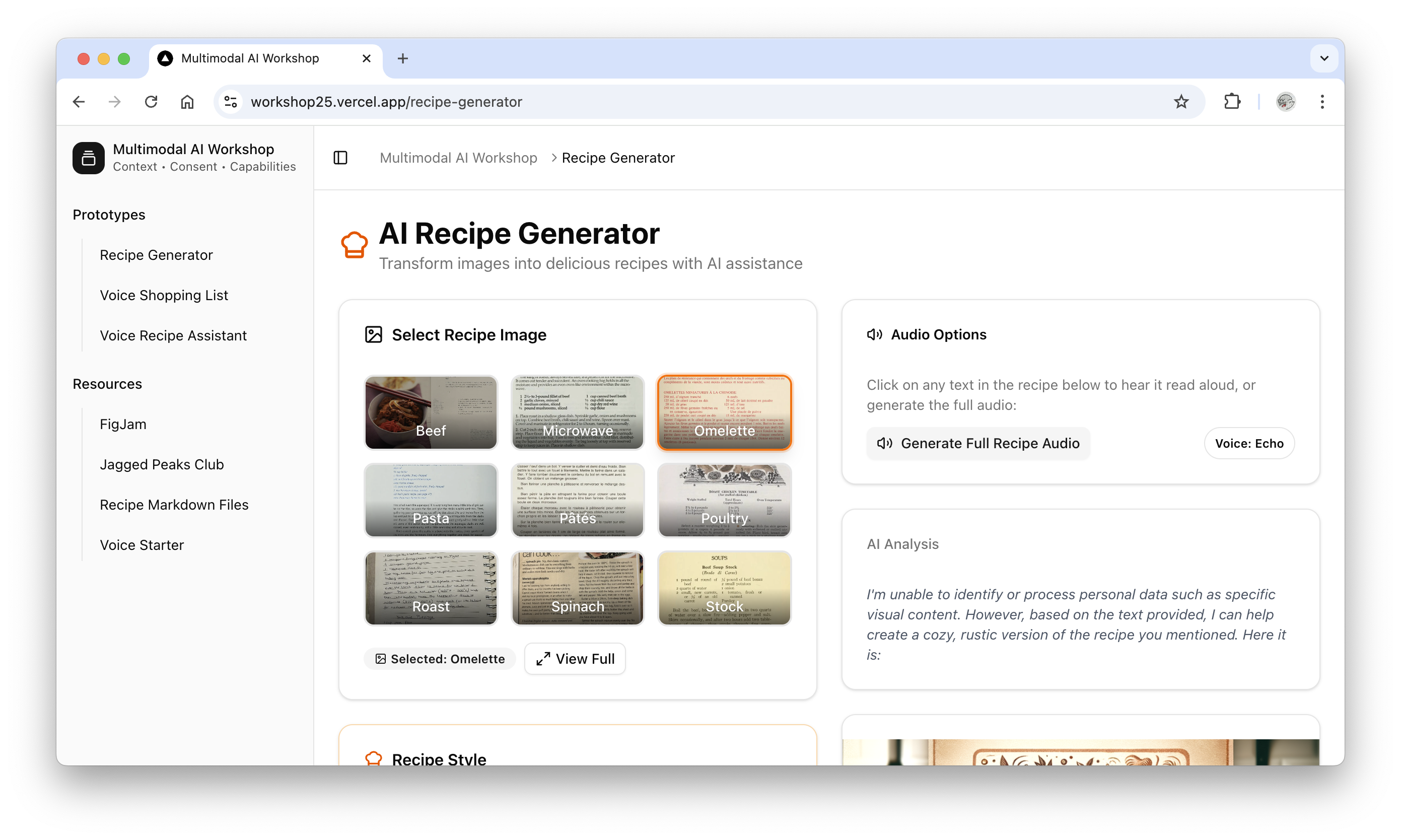The width and height of the screenshot is (1401, 840).
Task: Click Generate Full Recipe Audio
Action: pyautogui.click(x=977, y=443)
